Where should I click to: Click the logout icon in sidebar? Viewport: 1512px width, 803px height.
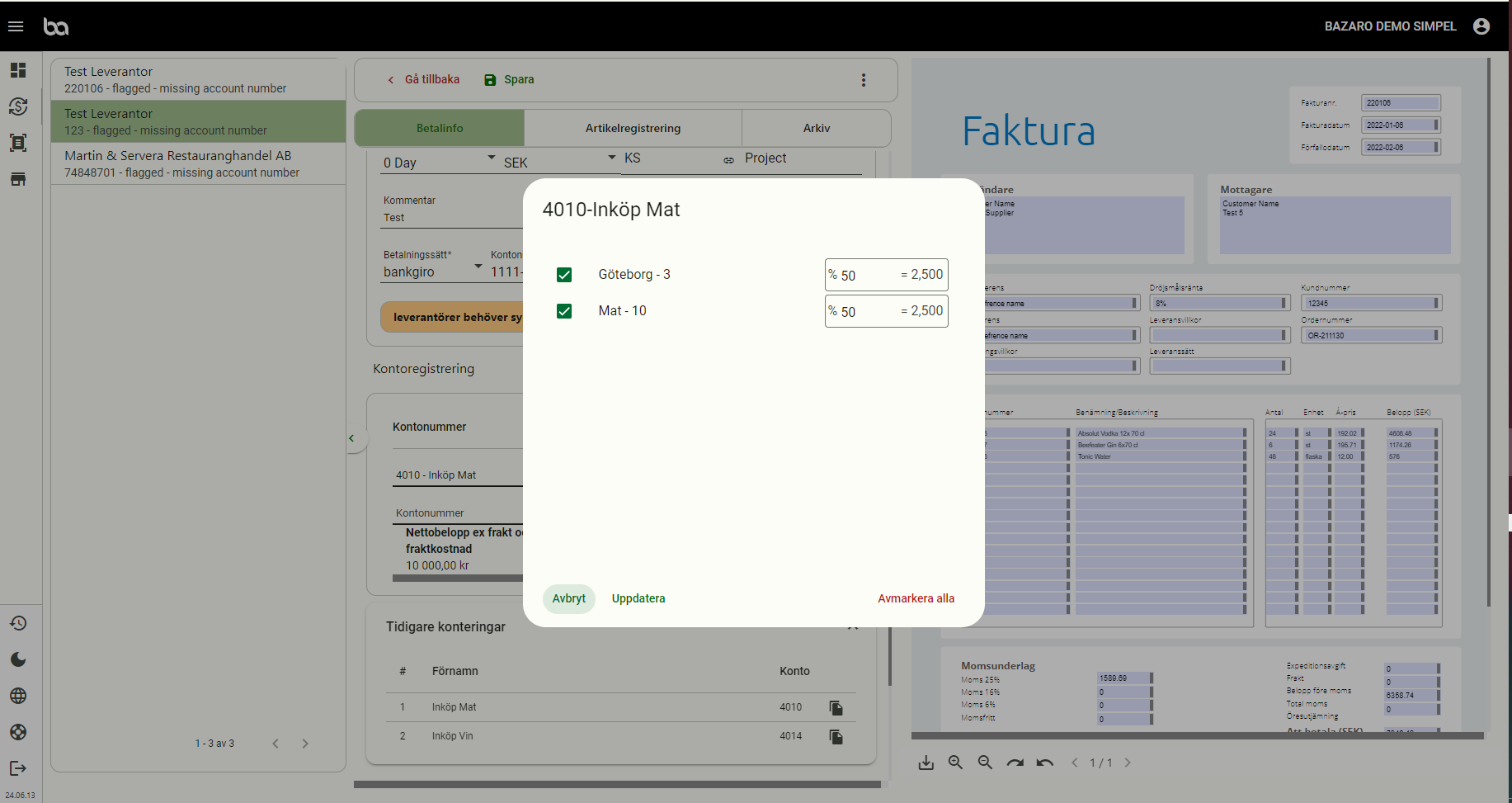(18, 768)
